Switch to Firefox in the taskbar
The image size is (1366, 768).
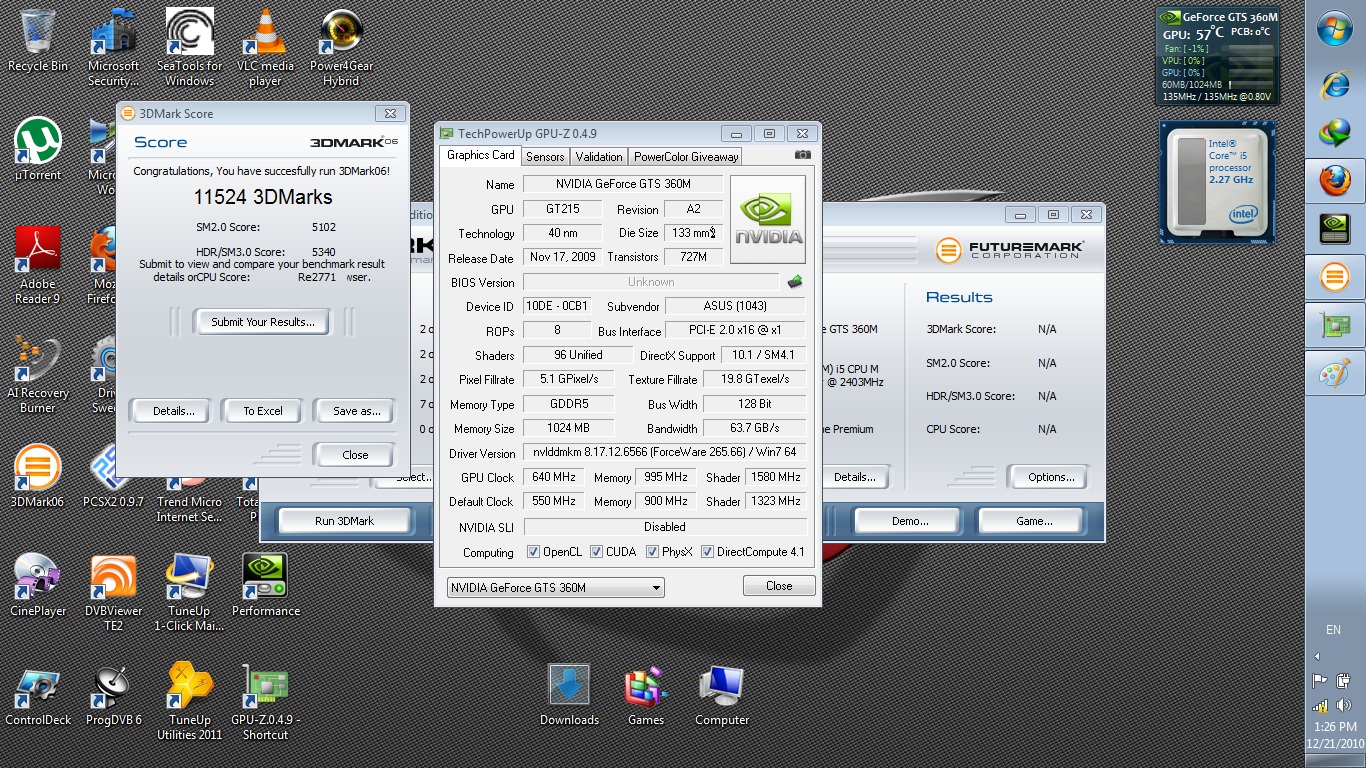click(1335, 181)
